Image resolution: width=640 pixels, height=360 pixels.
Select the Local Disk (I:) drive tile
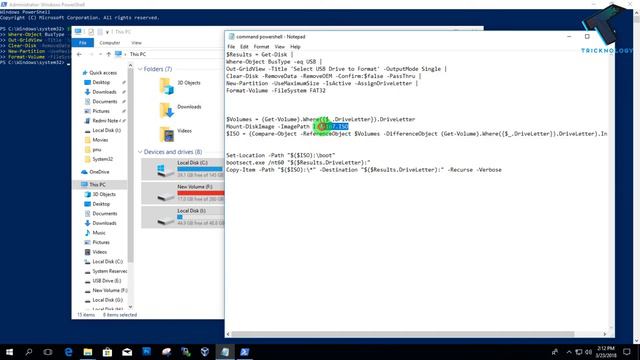pyautogui.click(x=183, y=217)
